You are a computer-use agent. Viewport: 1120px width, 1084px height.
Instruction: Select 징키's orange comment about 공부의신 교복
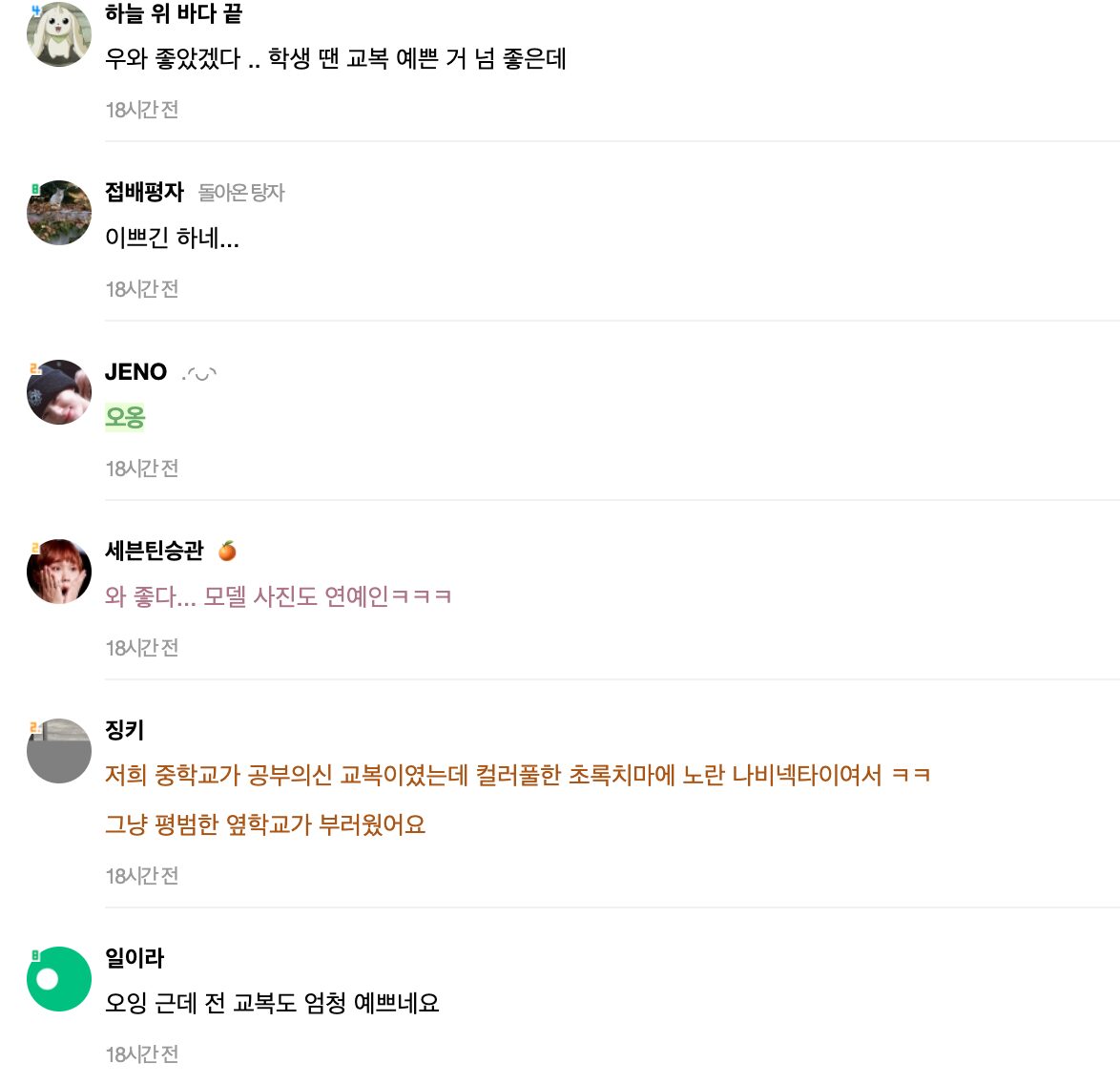[517, 775]
